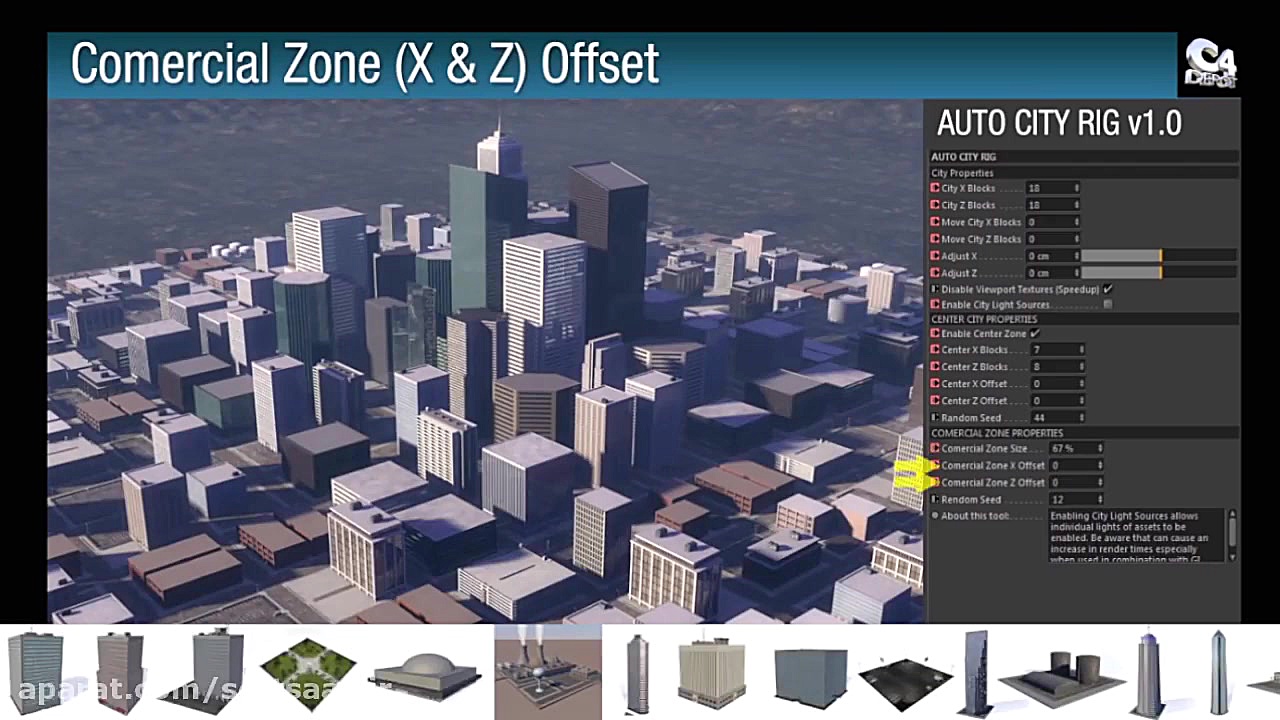Toggle the animation icon for Center Z Blocks
Screen dimensions: 1280x720
935,367
